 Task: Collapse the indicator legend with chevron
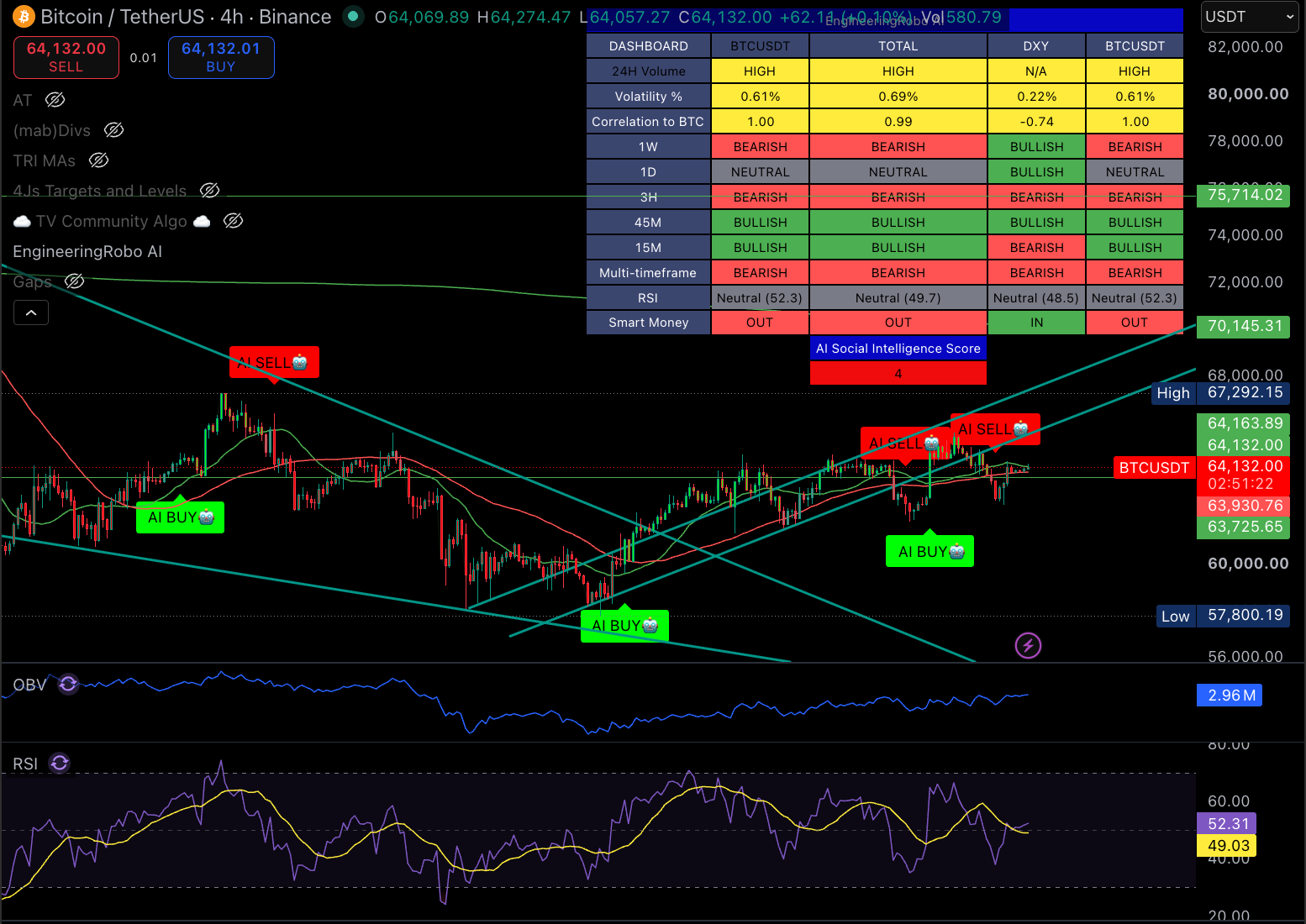(x=31, y=313)
